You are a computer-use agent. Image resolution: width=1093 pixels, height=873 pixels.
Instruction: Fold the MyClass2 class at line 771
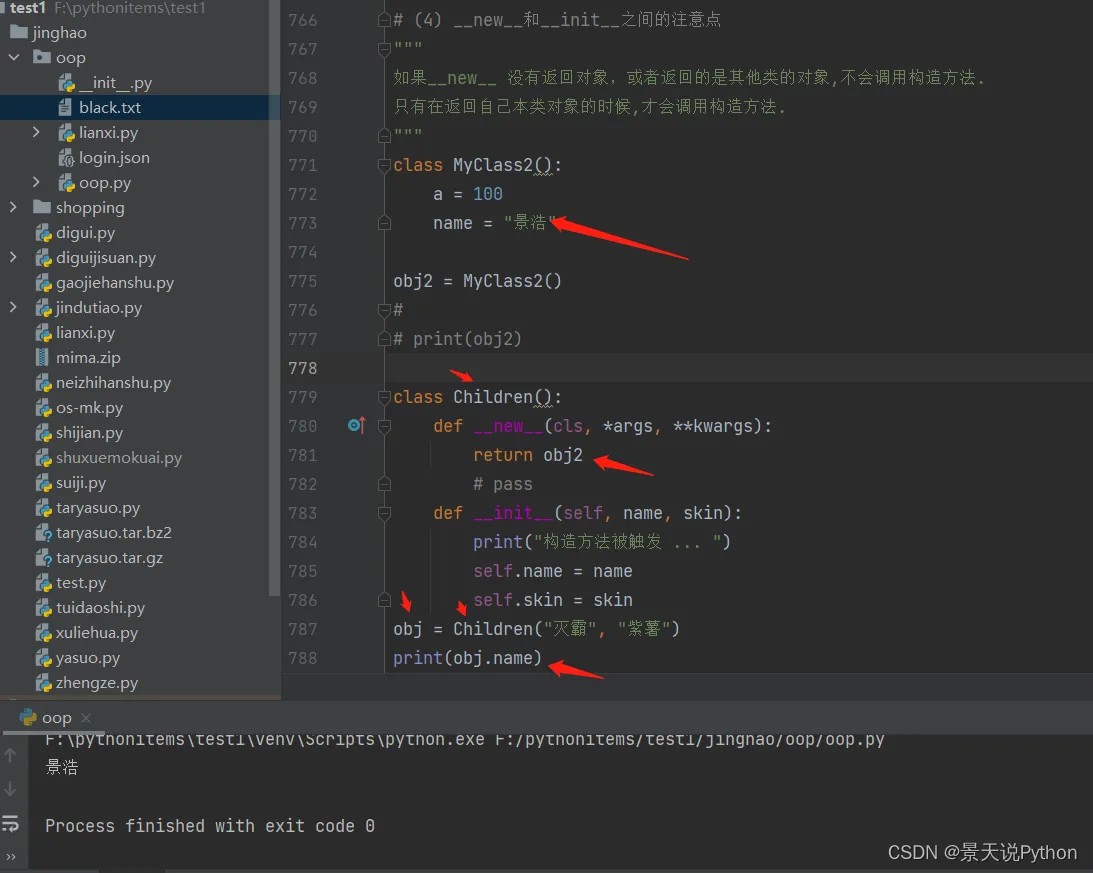tap(384, 165)
